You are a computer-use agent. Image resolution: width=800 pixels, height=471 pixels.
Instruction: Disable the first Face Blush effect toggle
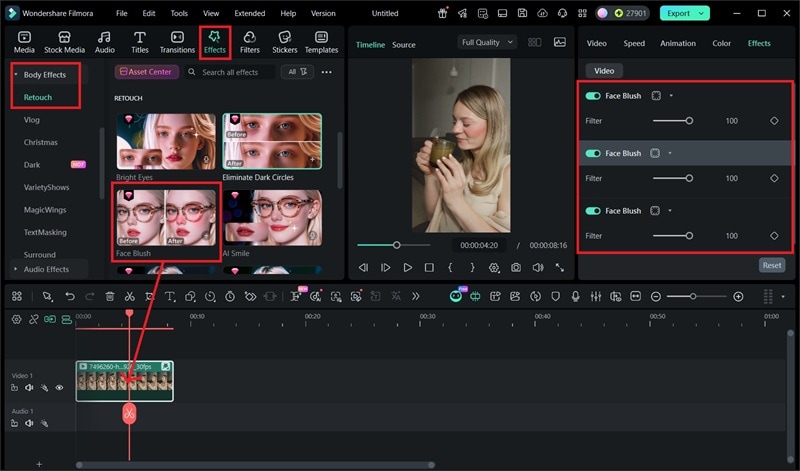593,96
